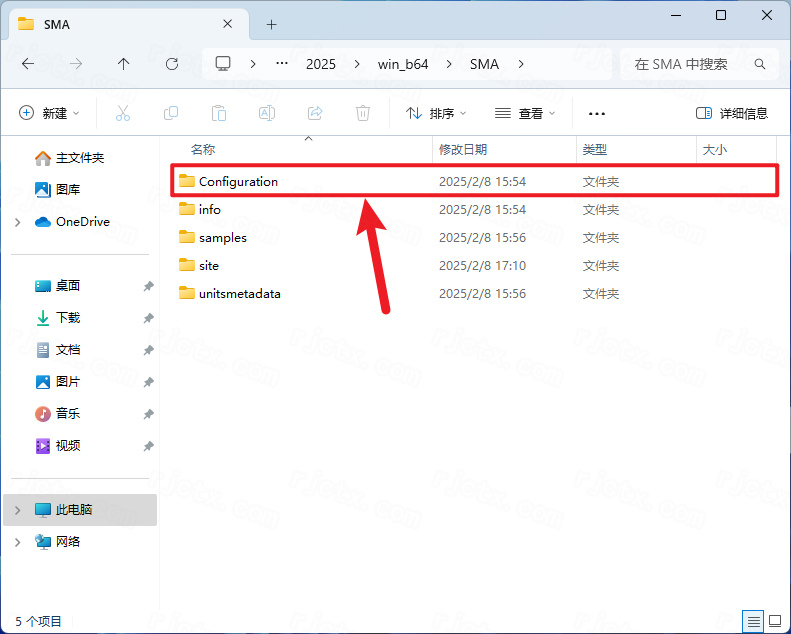791x634 pixels.
Task: Select the Configuration folder
Action: (x=474, y=181)
